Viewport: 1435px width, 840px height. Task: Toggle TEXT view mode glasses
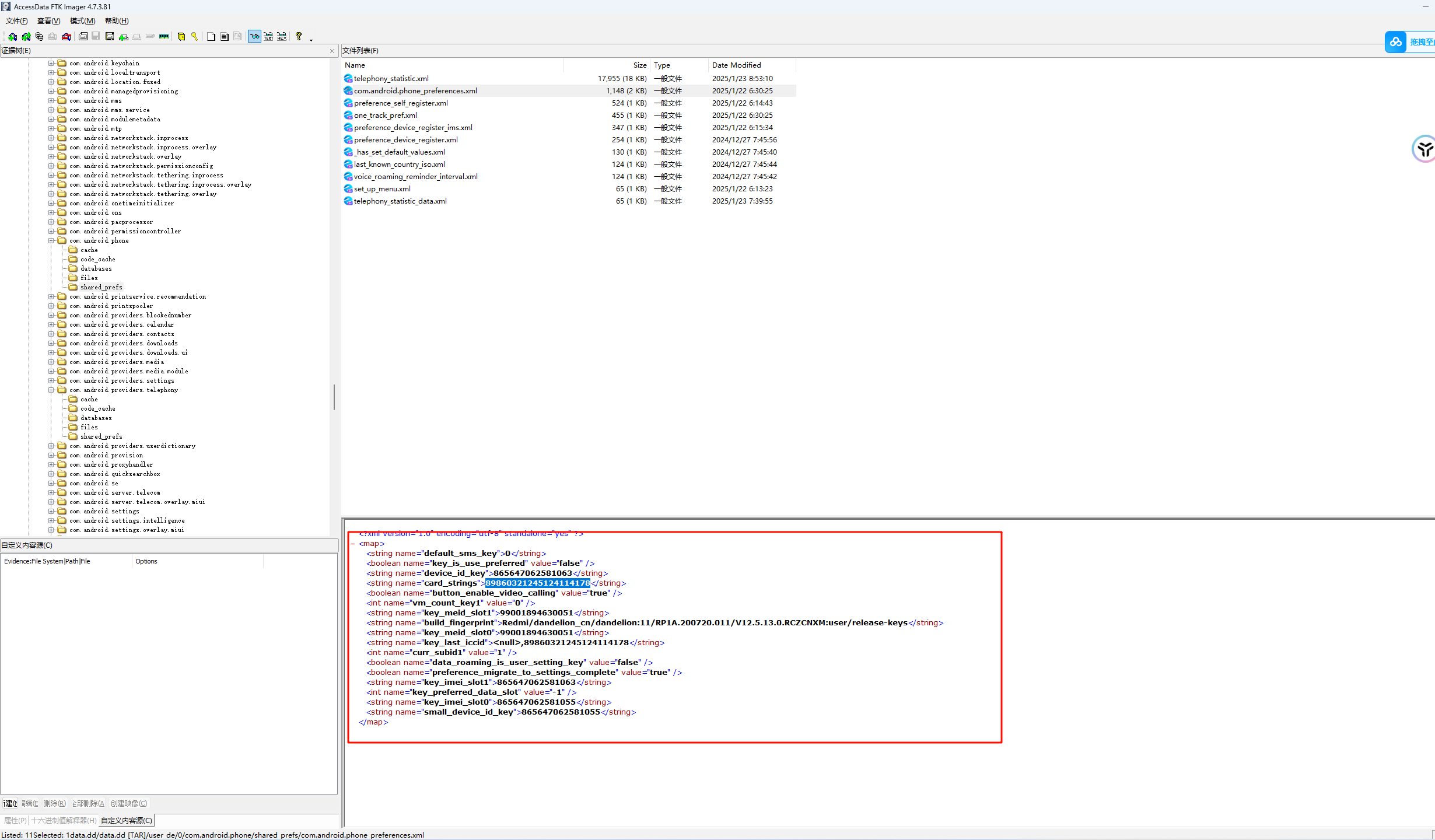click(268, 36)
